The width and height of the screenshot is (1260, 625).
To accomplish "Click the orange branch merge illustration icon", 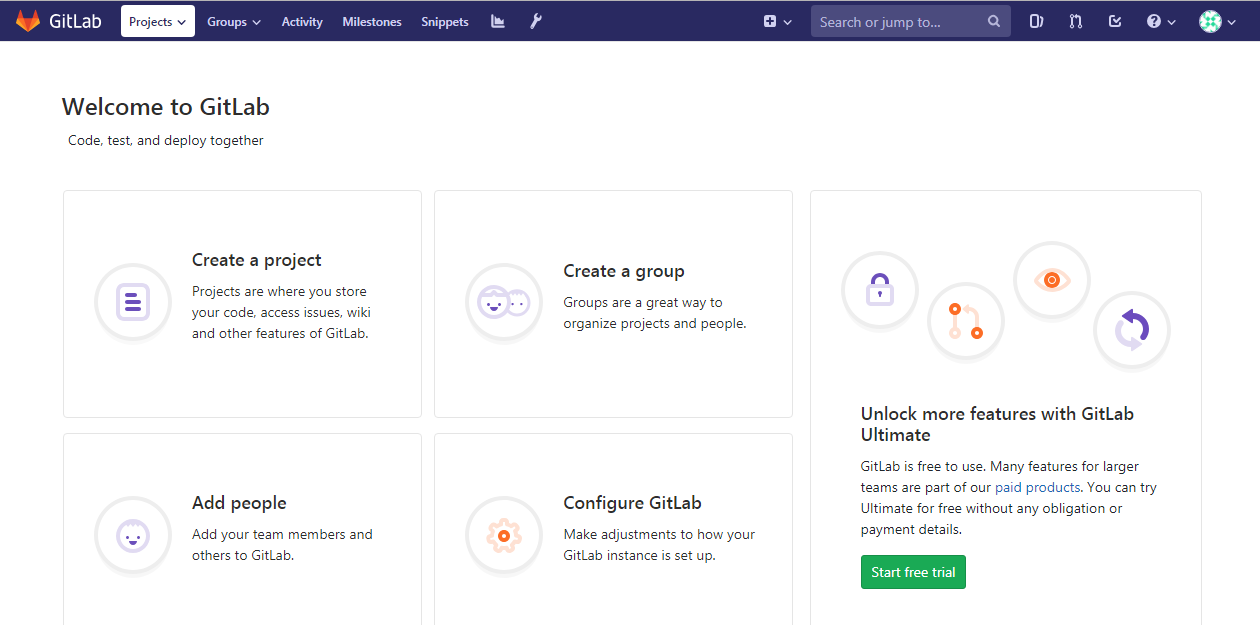I will [966, 321].
